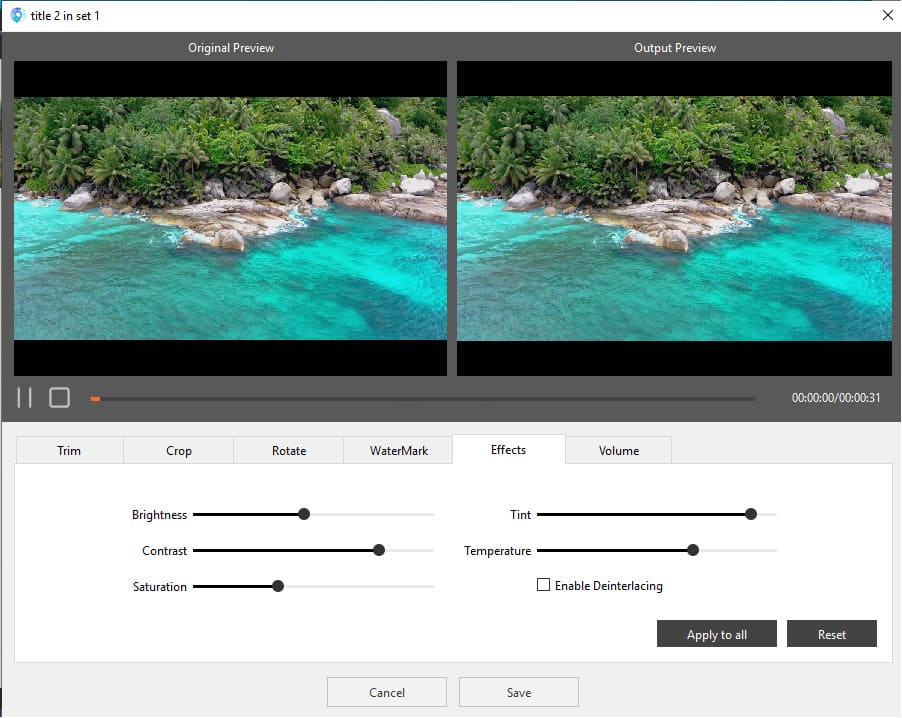Select the Effects tab
Image resolution: width=902 pixels, height=718 pixels.
508,450
